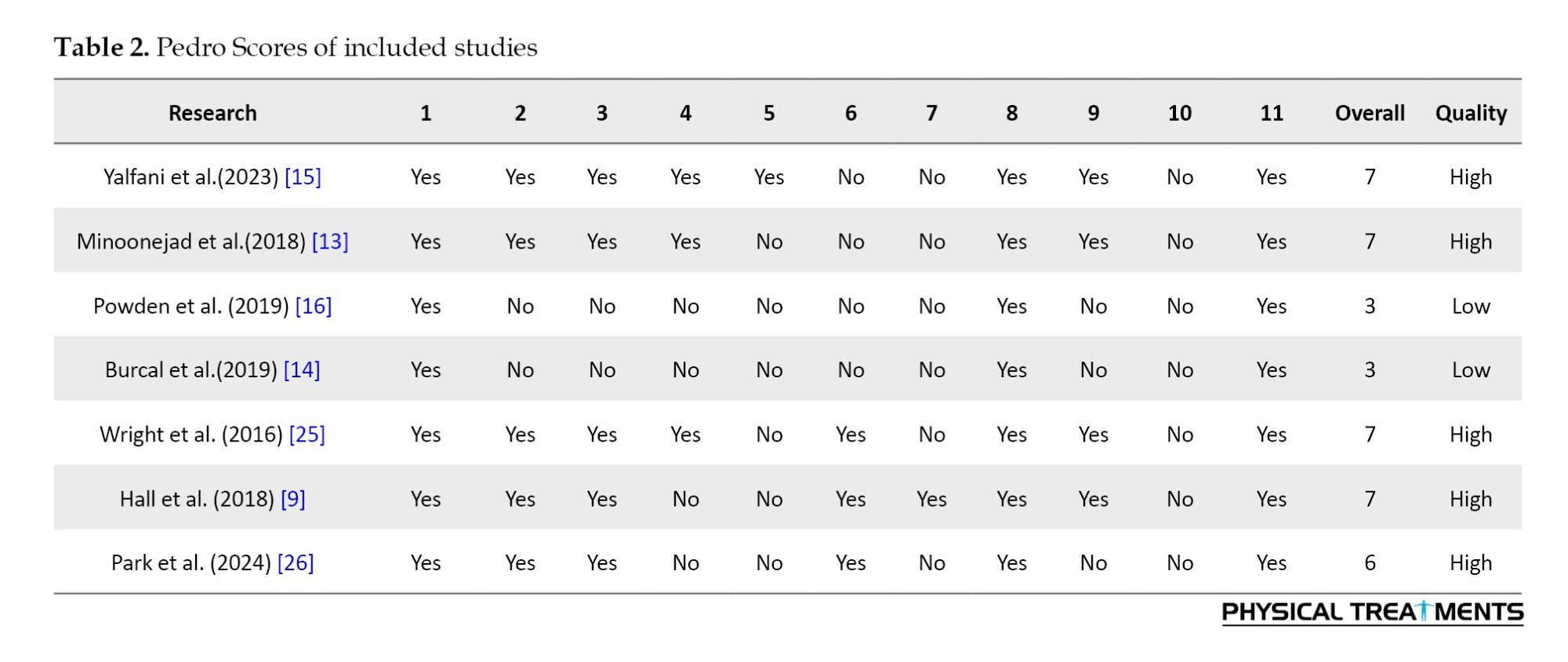Click the Quality column header
The width and height of the screenshot is (1568, 662).
(x=1471, y=113)
